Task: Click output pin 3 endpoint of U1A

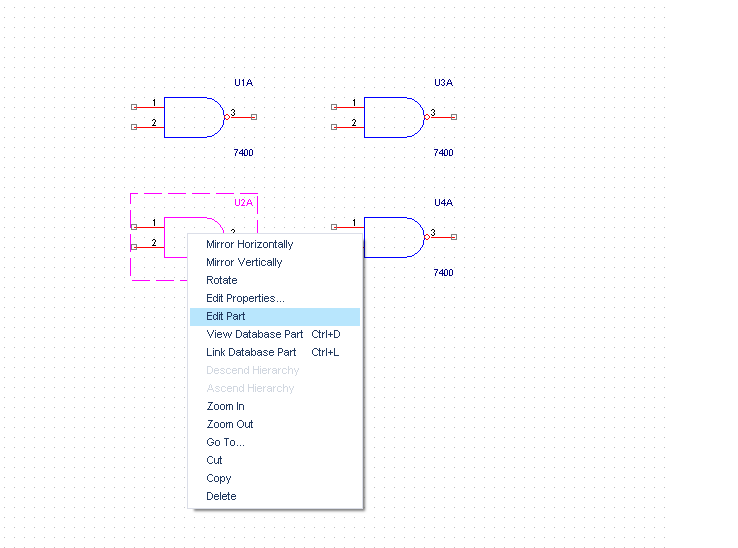Action: 254,117
